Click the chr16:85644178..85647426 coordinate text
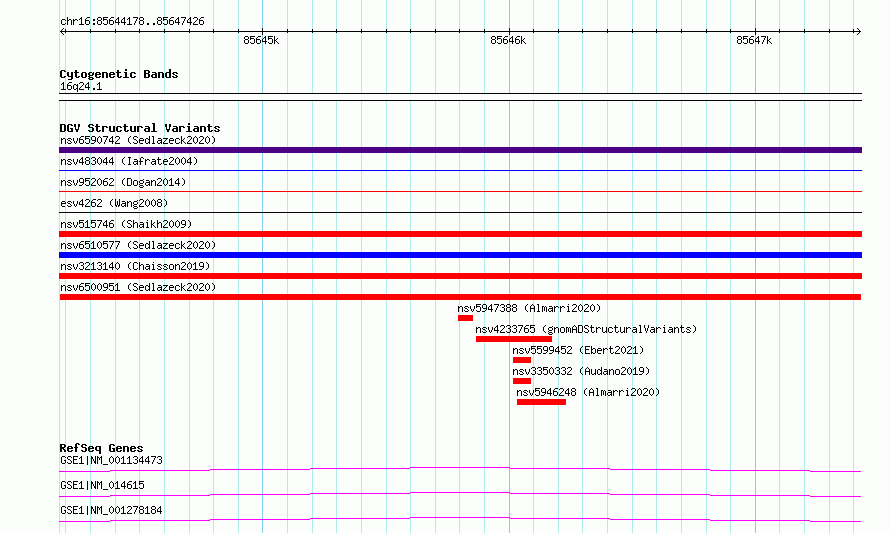The width and height of the screenshot is (890, 533). pos(132,22)
